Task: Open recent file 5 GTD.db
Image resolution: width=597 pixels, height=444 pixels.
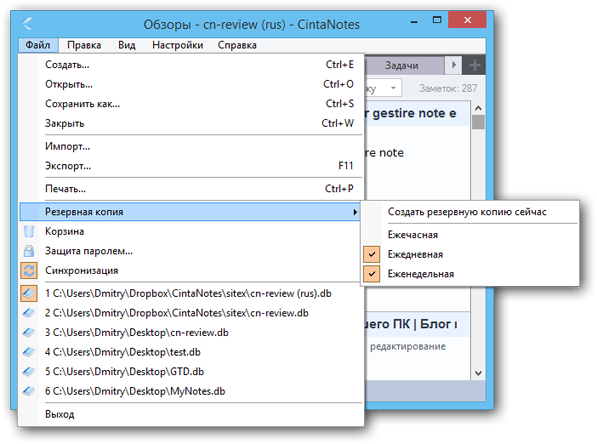Action: coord(190,371)
